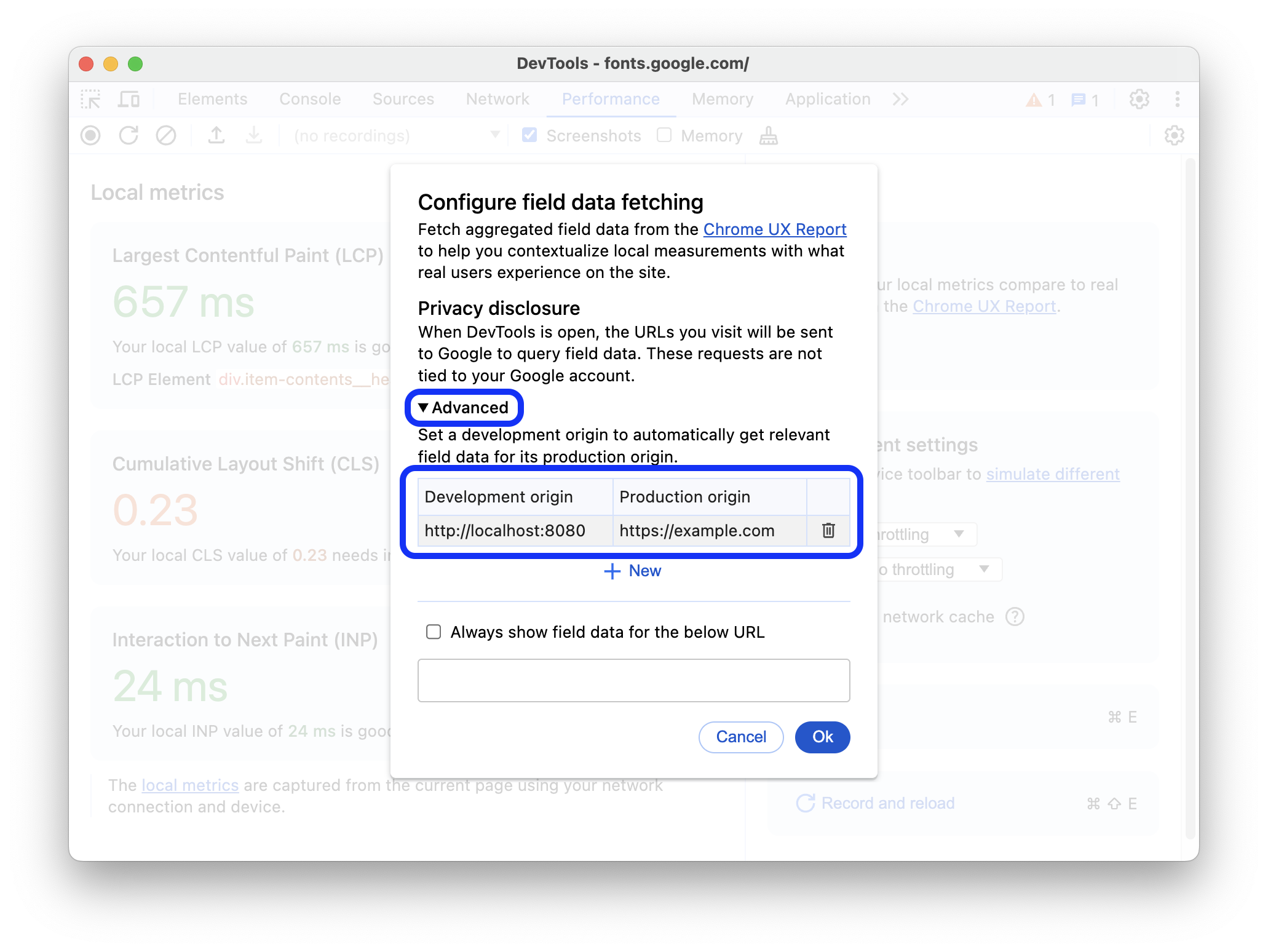The width and height of the screenshot is (1268, 952).
Task: Click the Add New origin mapping button
Action: [x=635, y=571]
